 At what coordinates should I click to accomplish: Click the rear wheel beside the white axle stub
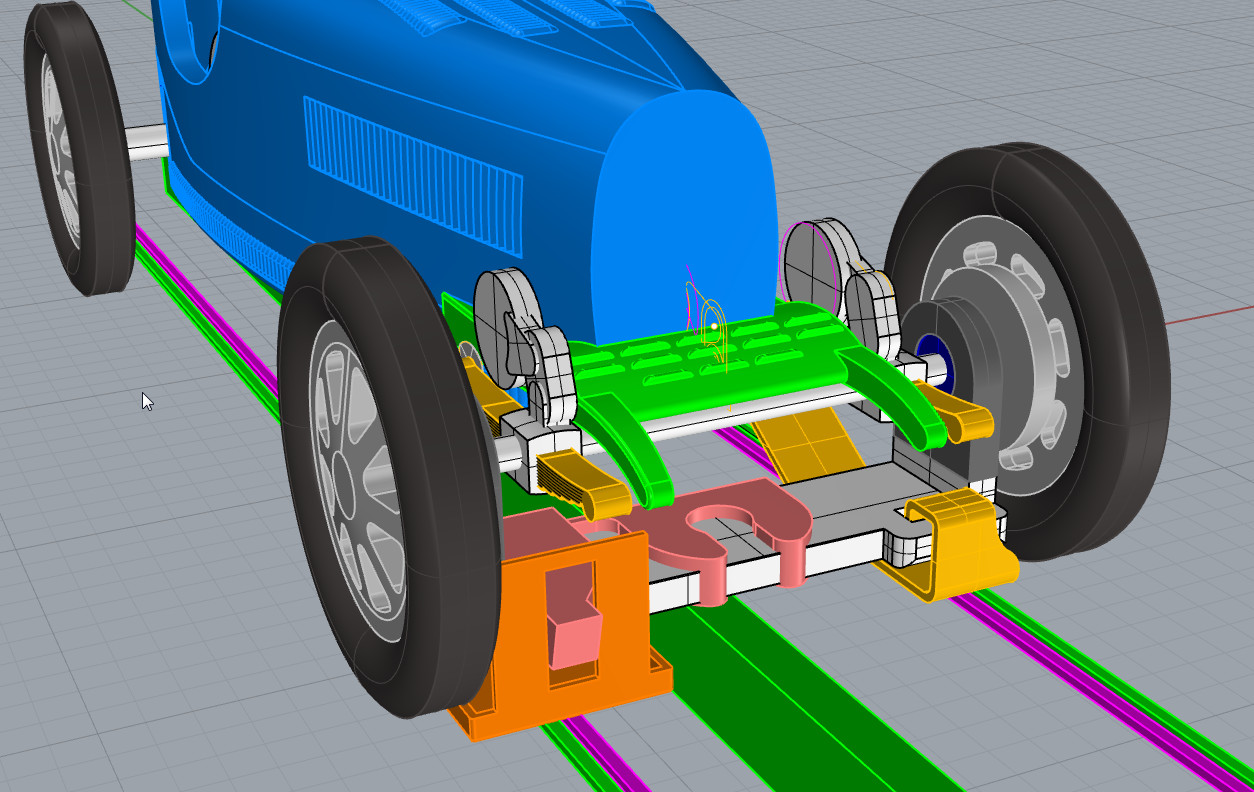click(78, 148)
